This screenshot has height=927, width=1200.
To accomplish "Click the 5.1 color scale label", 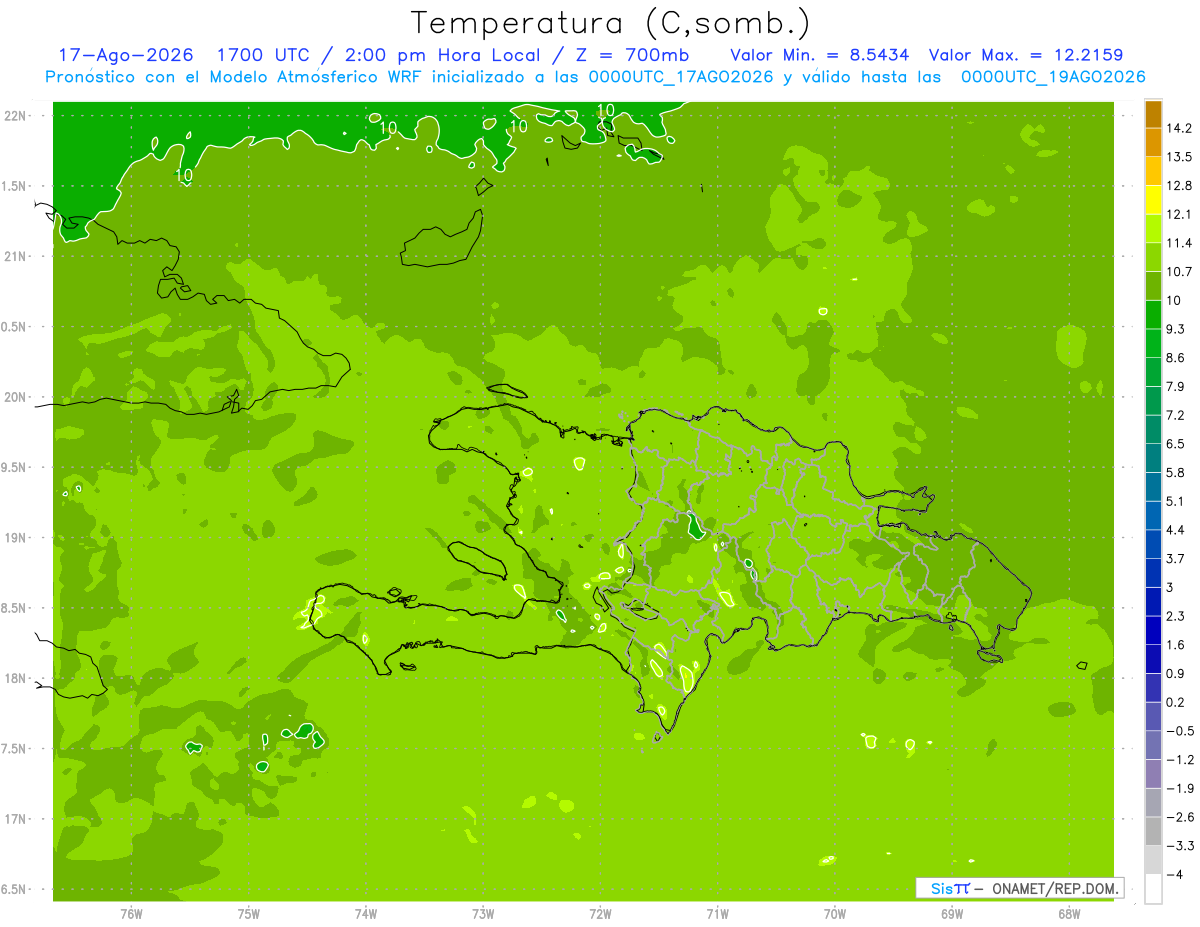I will point(1176,501).
